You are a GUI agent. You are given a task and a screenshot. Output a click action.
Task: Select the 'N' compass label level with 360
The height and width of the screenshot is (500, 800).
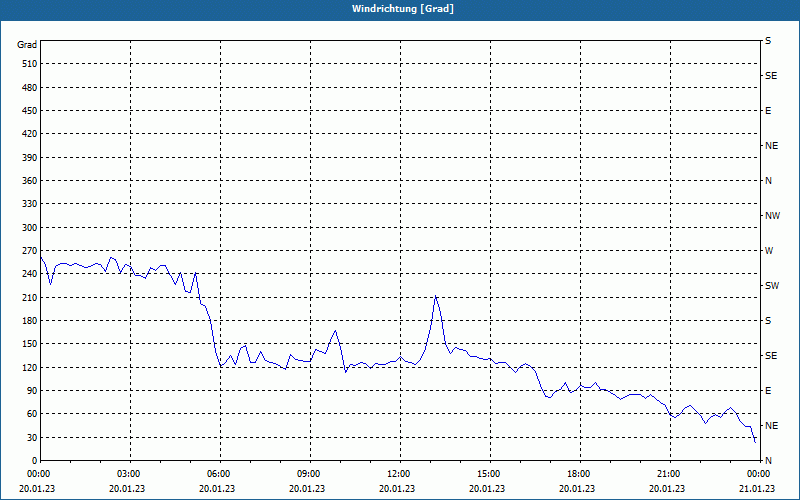768,181
